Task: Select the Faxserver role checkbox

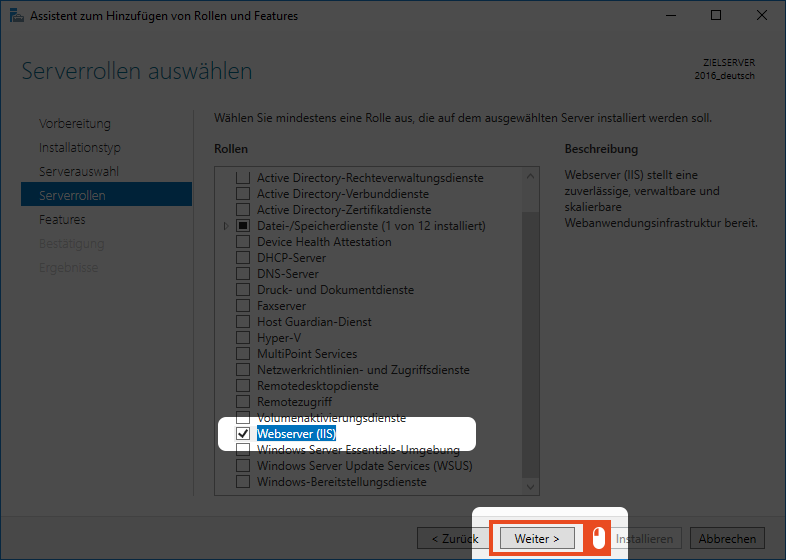Action: coord(243,306)
